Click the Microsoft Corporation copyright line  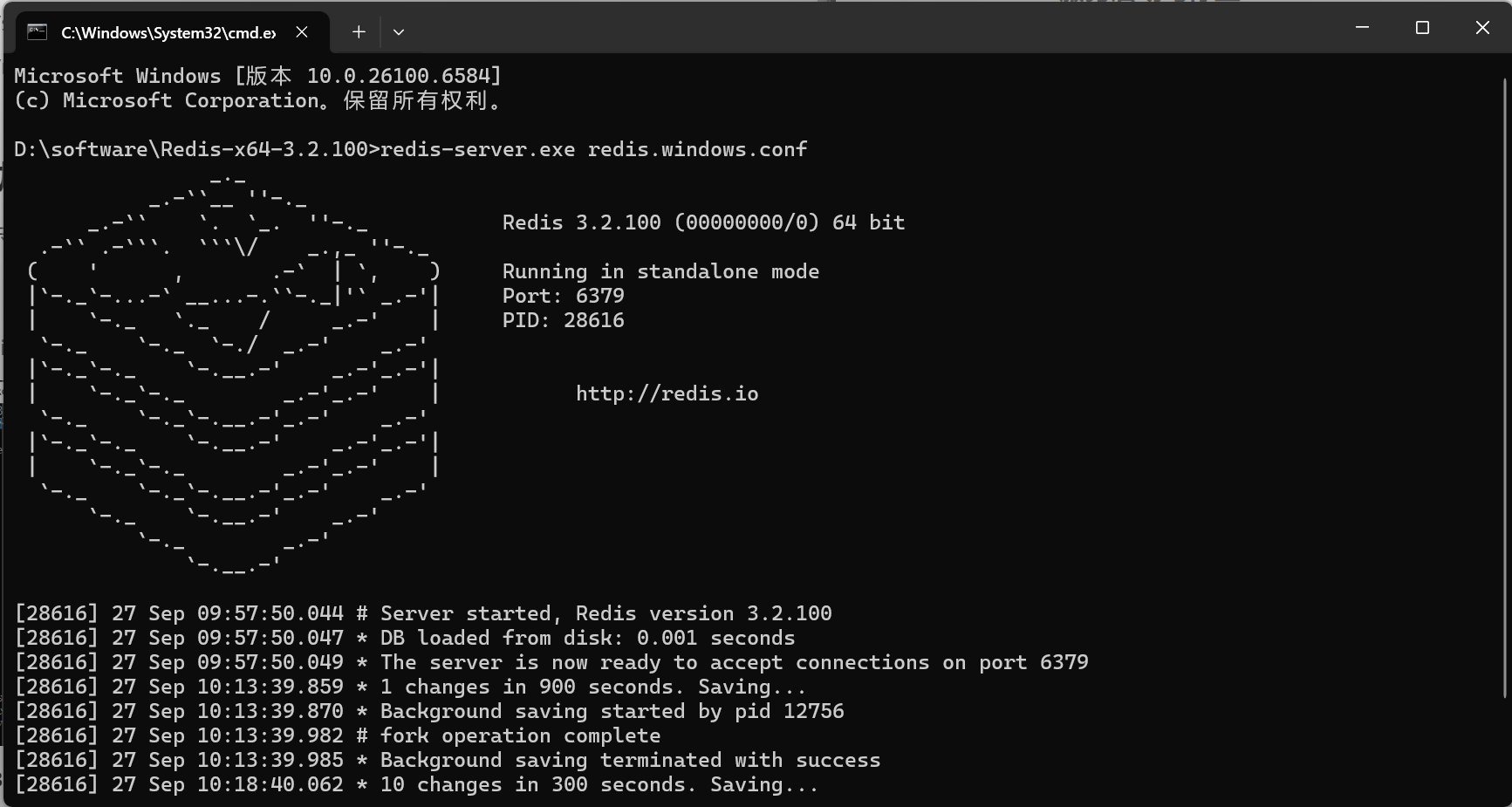[260, 100]
